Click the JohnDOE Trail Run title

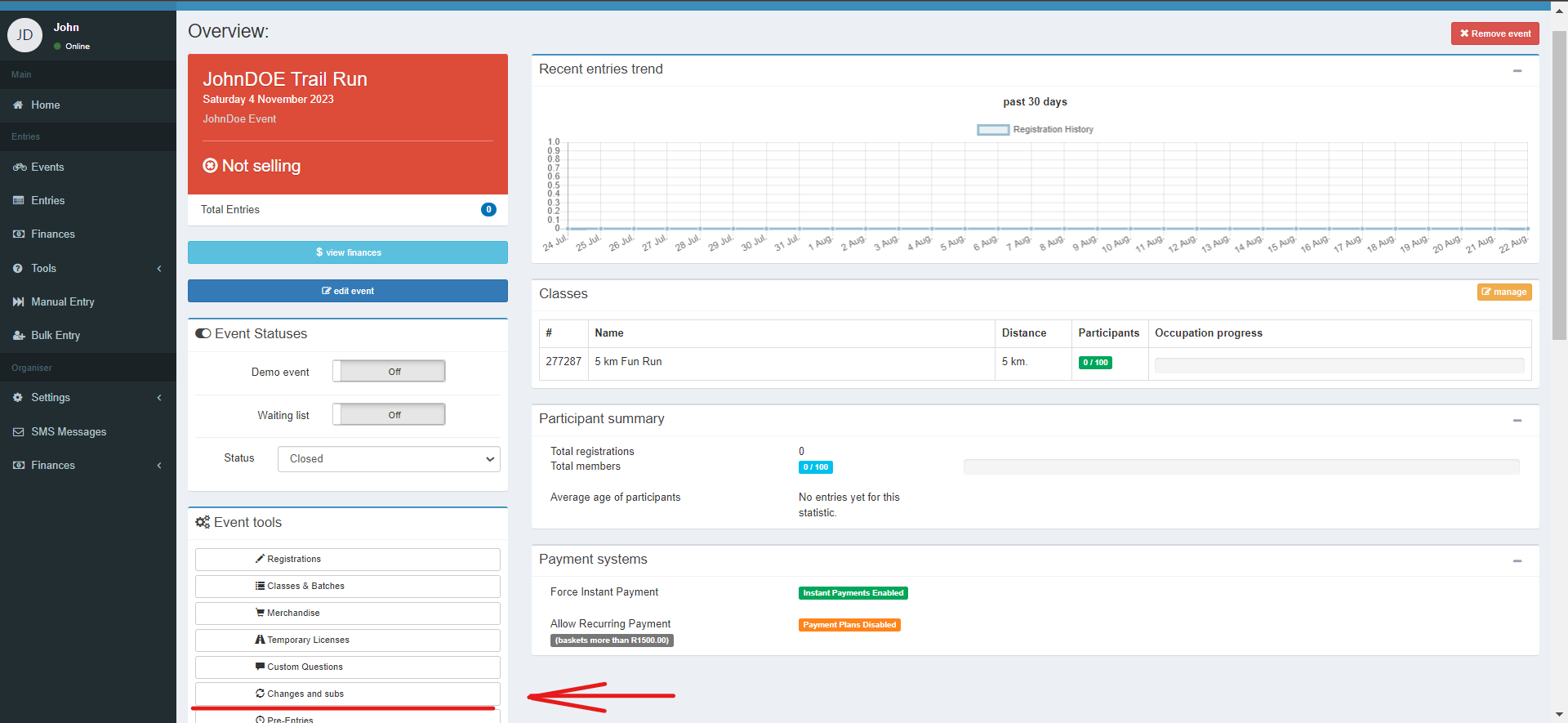click(x=285, y=79)
